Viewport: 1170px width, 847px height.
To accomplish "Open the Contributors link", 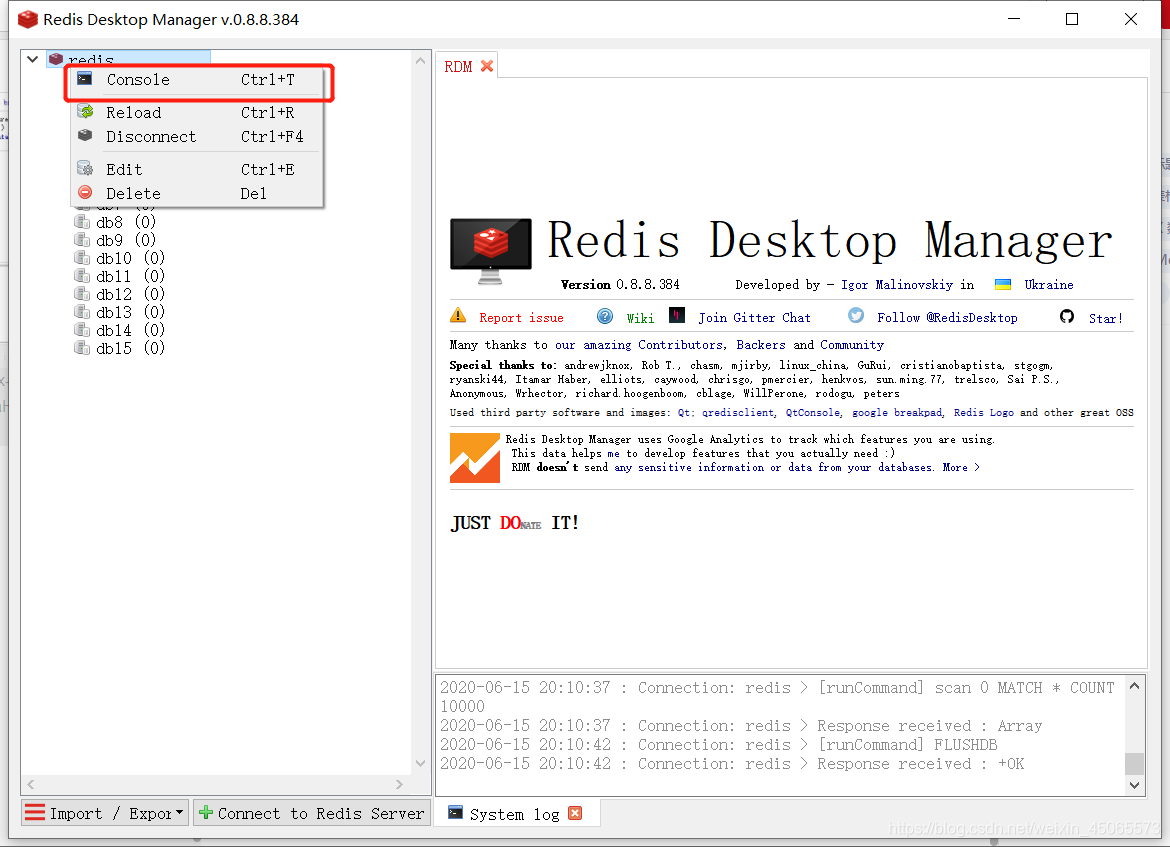I will pyautogui.click(x=680, y=345).
